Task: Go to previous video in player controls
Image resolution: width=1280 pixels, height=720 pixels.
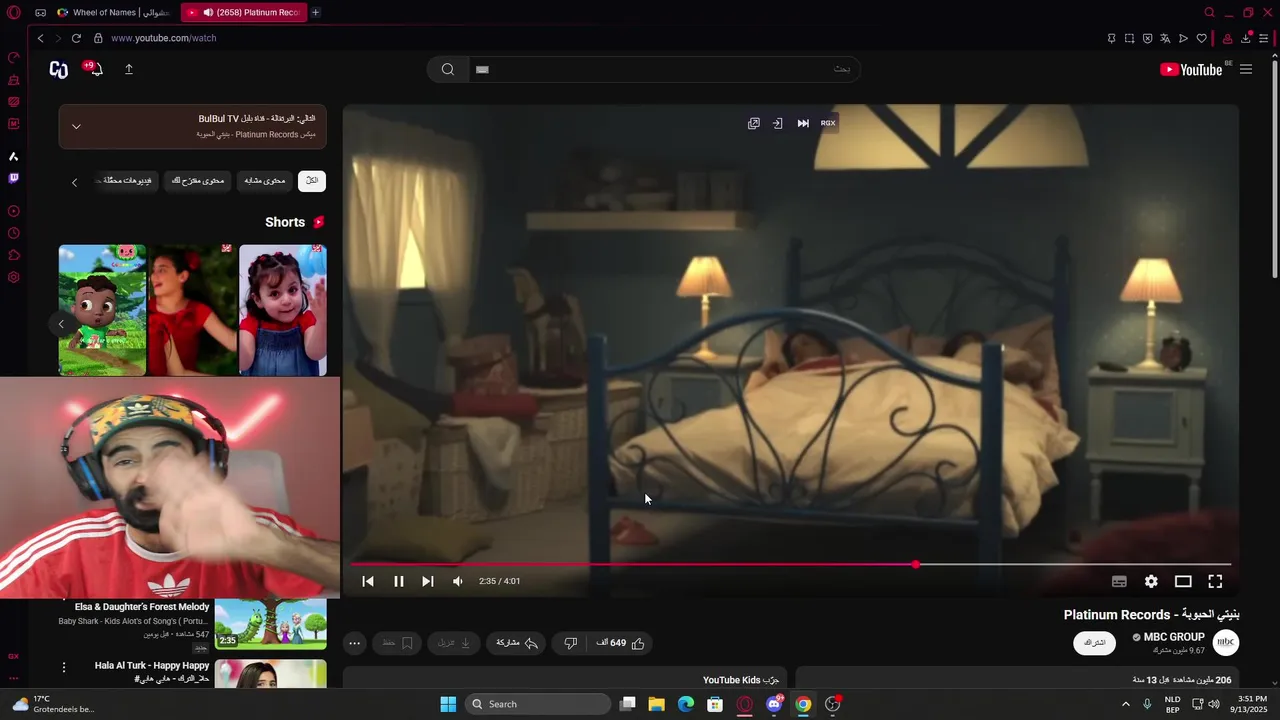Action: coord(368,581)
